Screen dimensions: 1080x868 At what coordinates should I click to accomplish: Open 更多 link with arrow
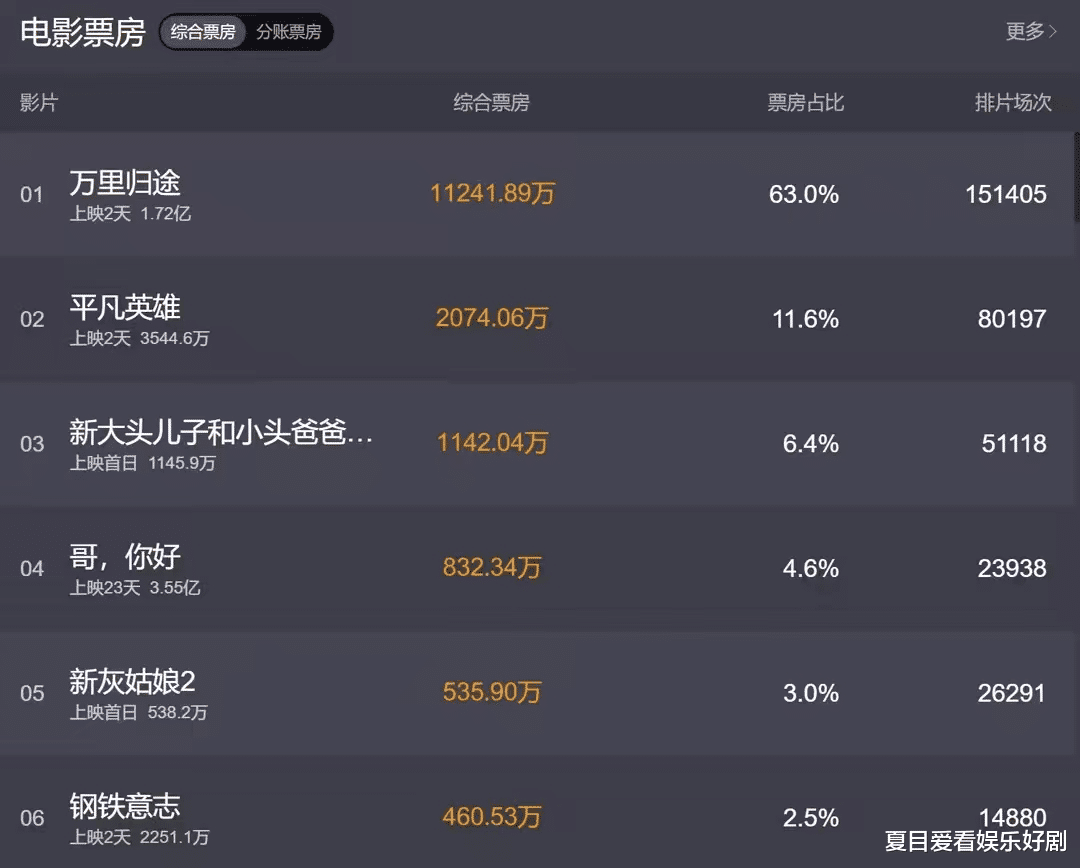(x=1031, y=32)
